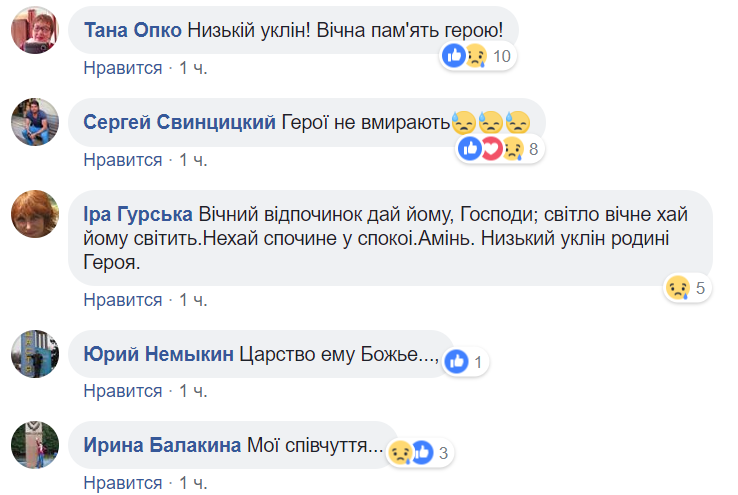Click the Іра Гурська name link
The image size is (738, 495).
tap(139, 214)
